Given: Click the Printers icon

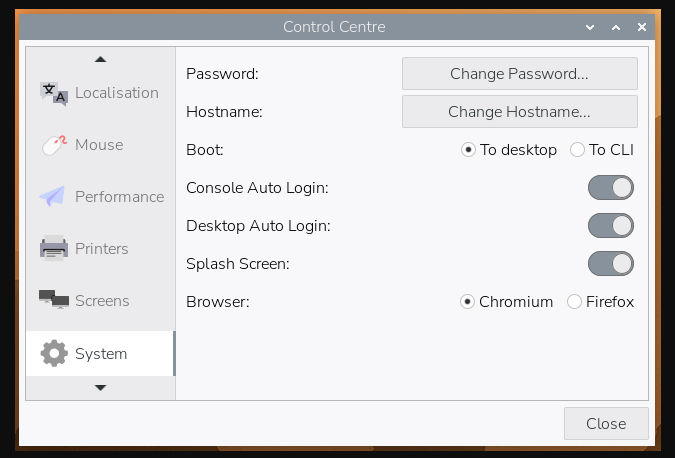Looking at the screenshot, I should click(54, 249).
